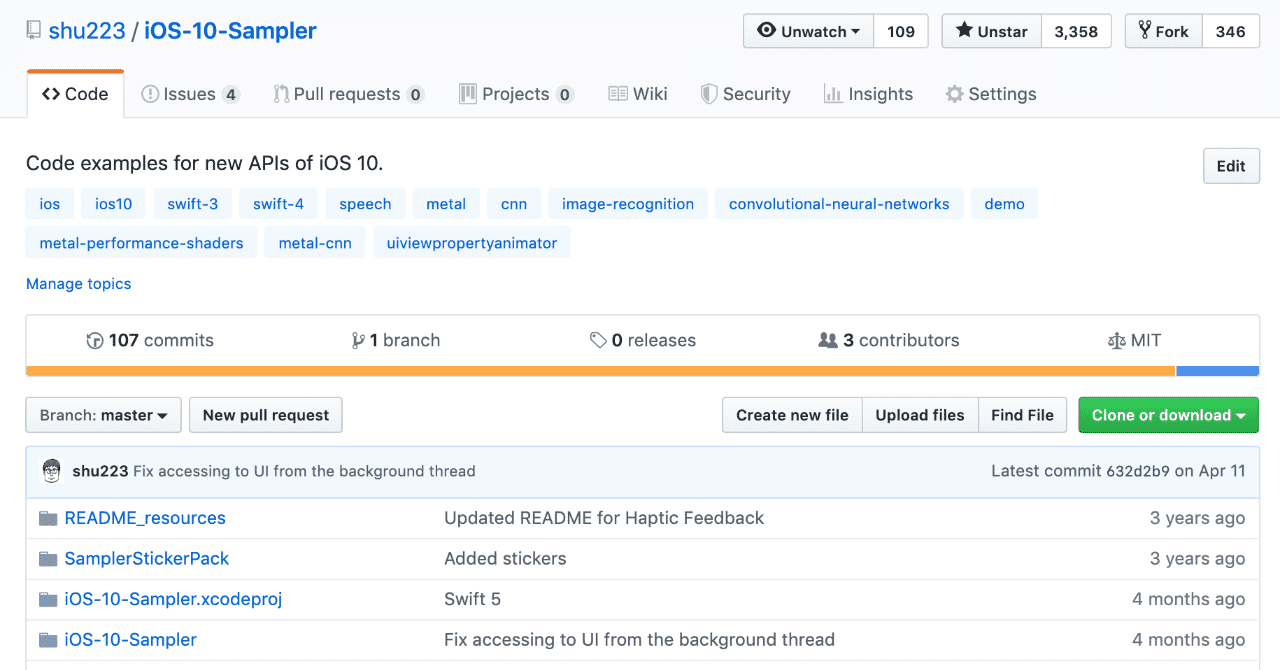1280x670 pixels.
Task: View the 346 forks count
Action: pos(1230,31)
